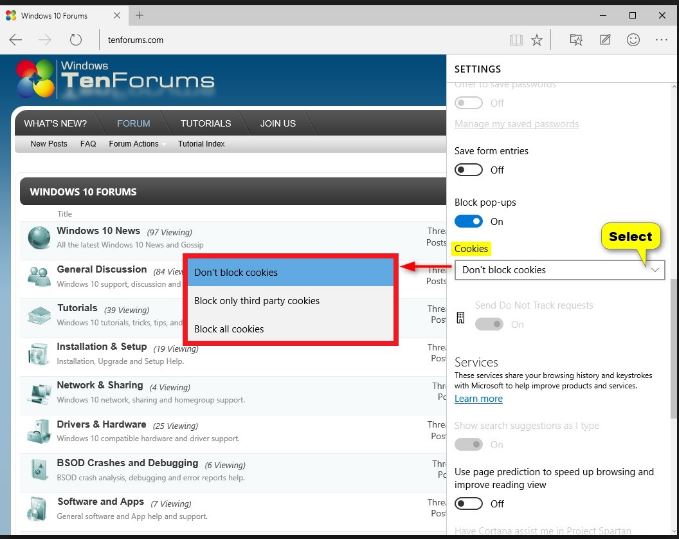Enable page prediction switch
679x539 pixels.
[469, 503]
